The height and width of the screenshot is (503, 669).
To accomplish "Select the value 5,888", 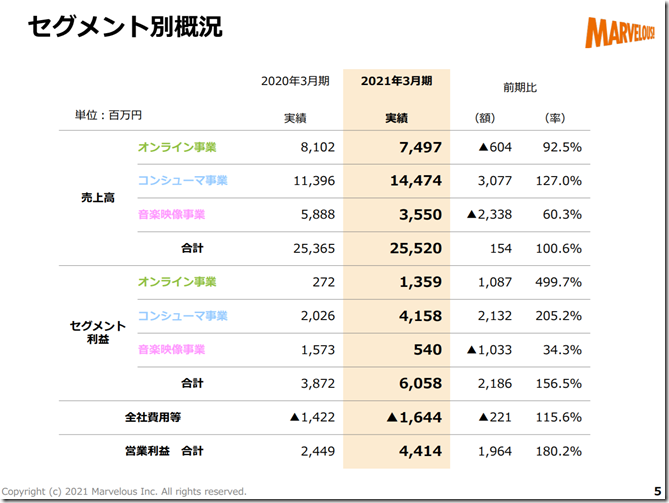I will (x=318, y=215).
